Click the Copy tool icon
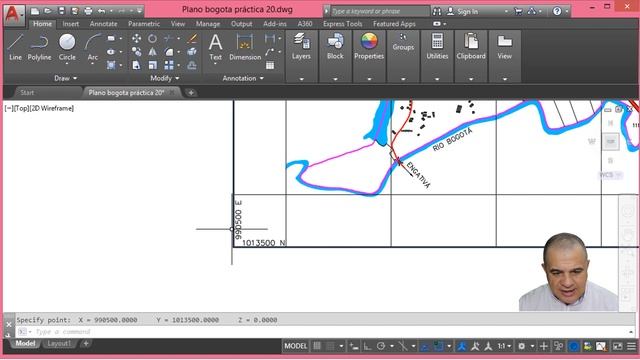 pos(136,52)
